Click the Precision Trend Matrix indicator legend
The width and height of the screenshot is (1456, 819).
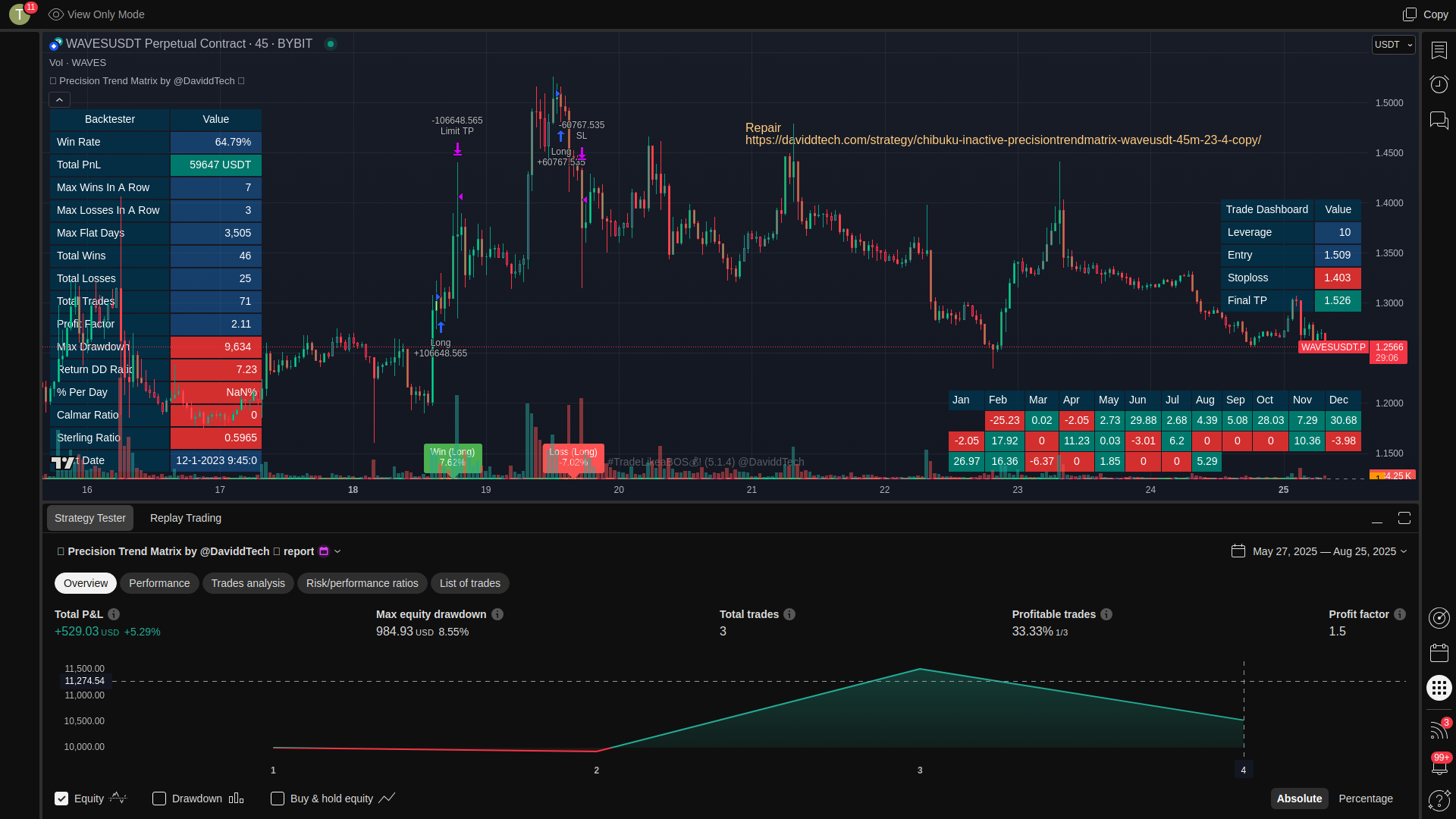[147, 81]
